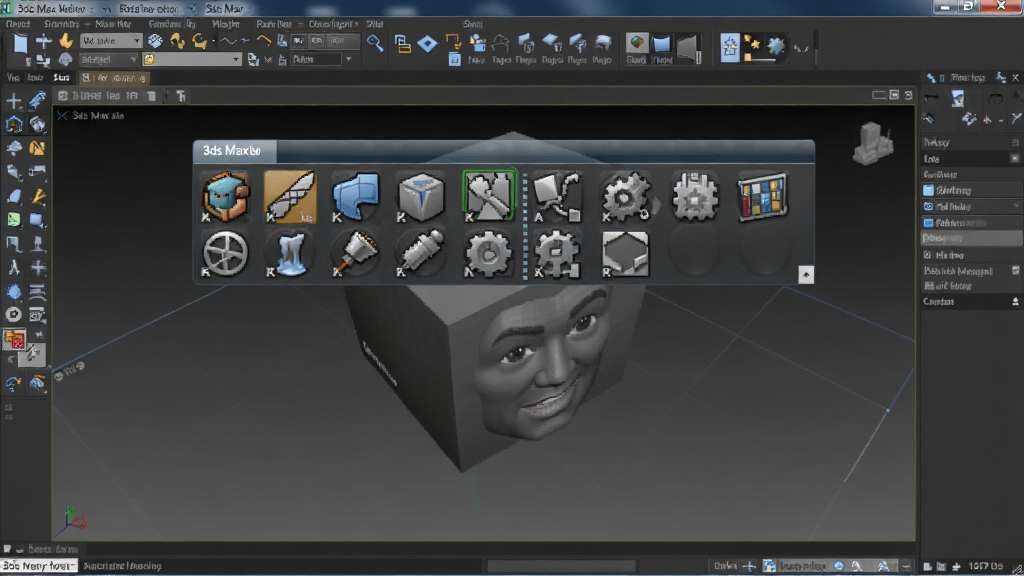Viewport: 1024px width, 576px height.
Task: Switch to the 3ds Maxbe tab in popup
Action: 232,151
